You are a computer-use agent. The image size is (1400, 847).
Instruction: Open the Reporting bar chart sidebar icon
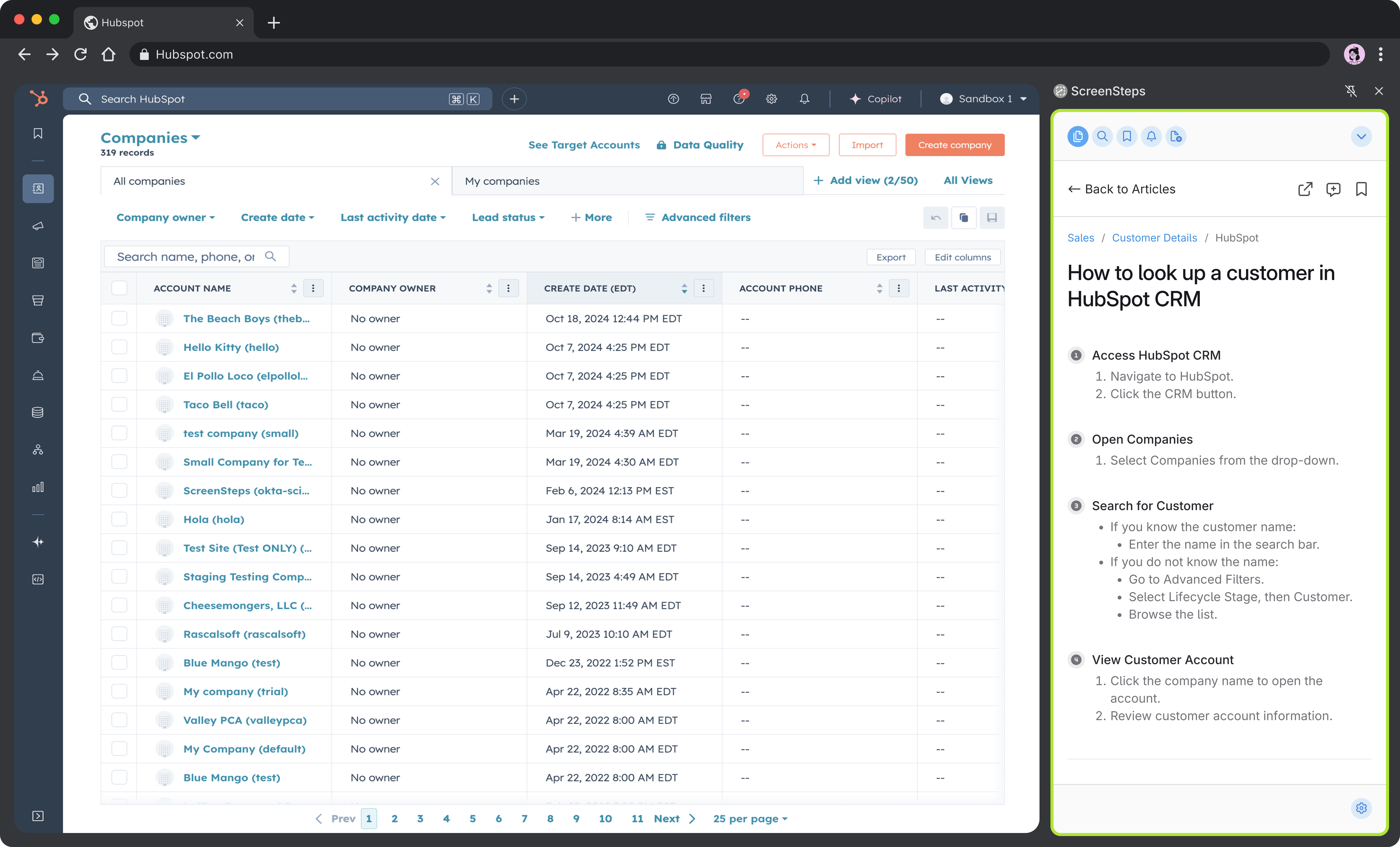(38, 487)
